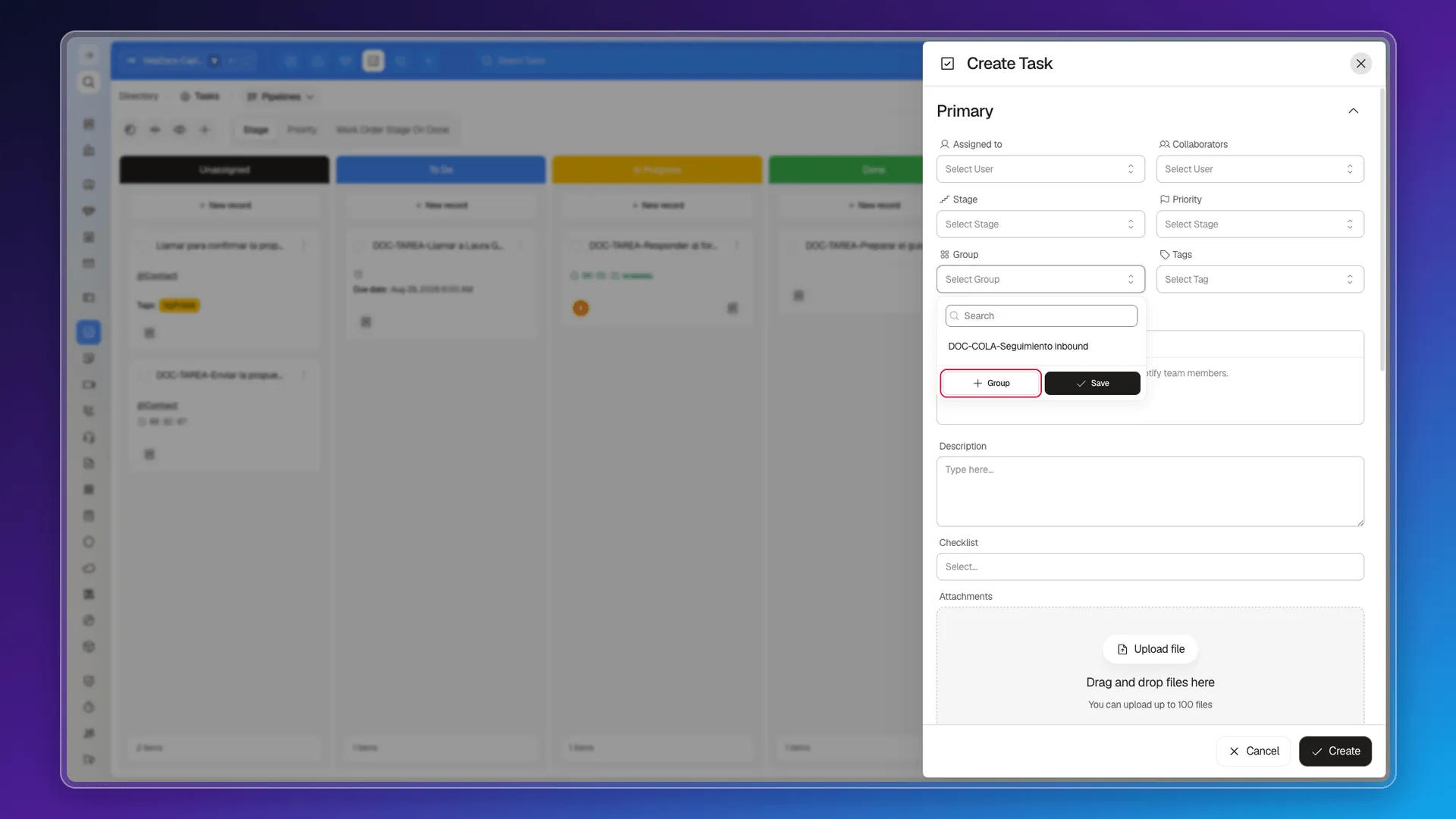Open the Stage dropdown
The height and width of the screenshot is (819, 1456).
pyautogui.click(x=1040, y=224)
